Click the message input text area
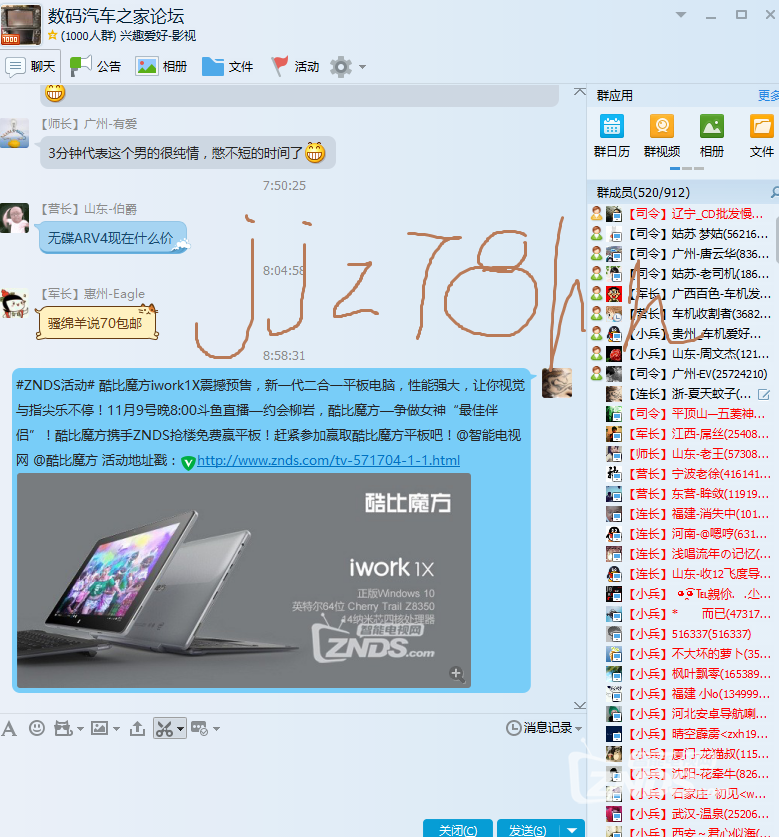 (291, 777)
